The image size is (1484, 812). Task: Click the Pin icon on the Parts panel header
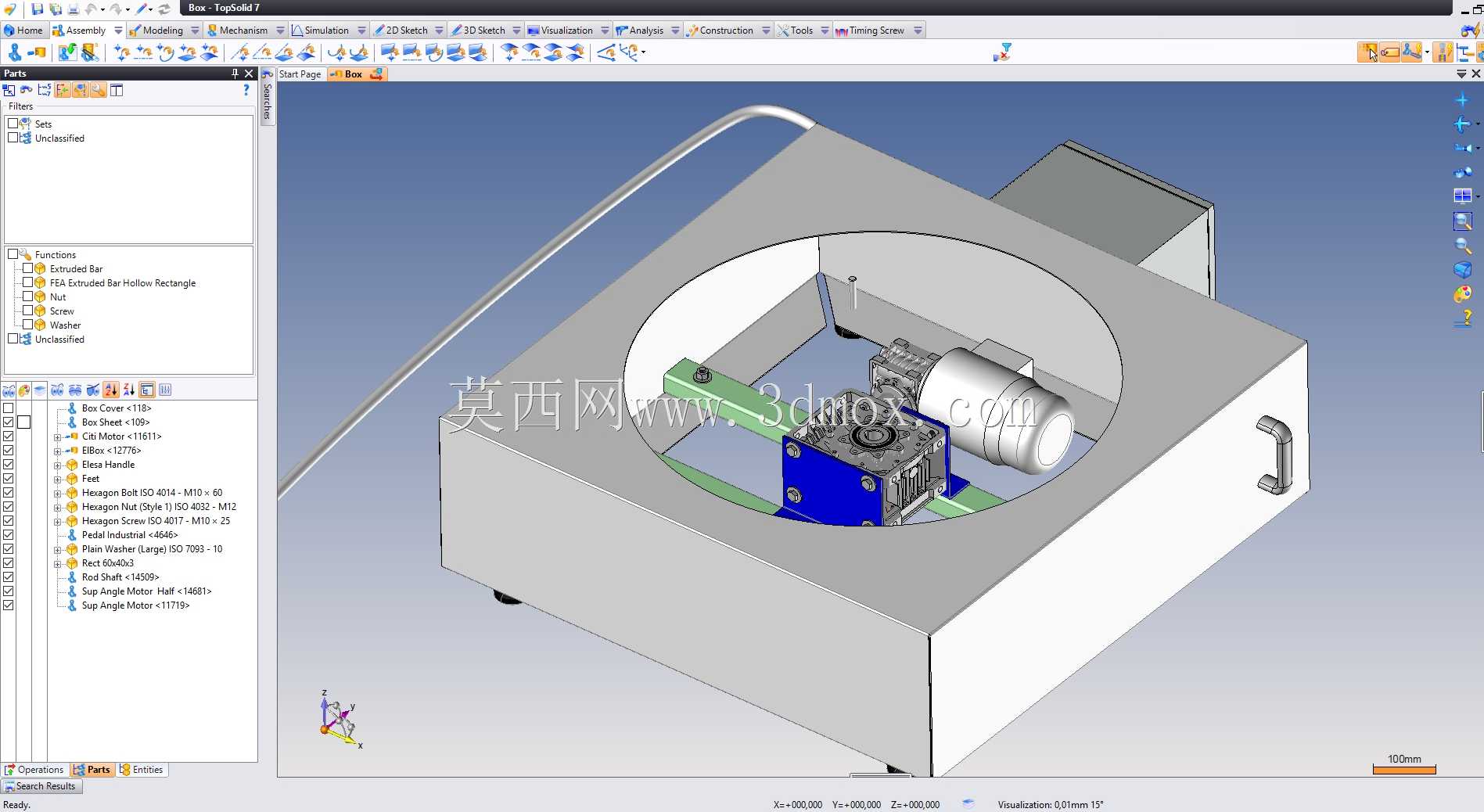coord(235,74)
